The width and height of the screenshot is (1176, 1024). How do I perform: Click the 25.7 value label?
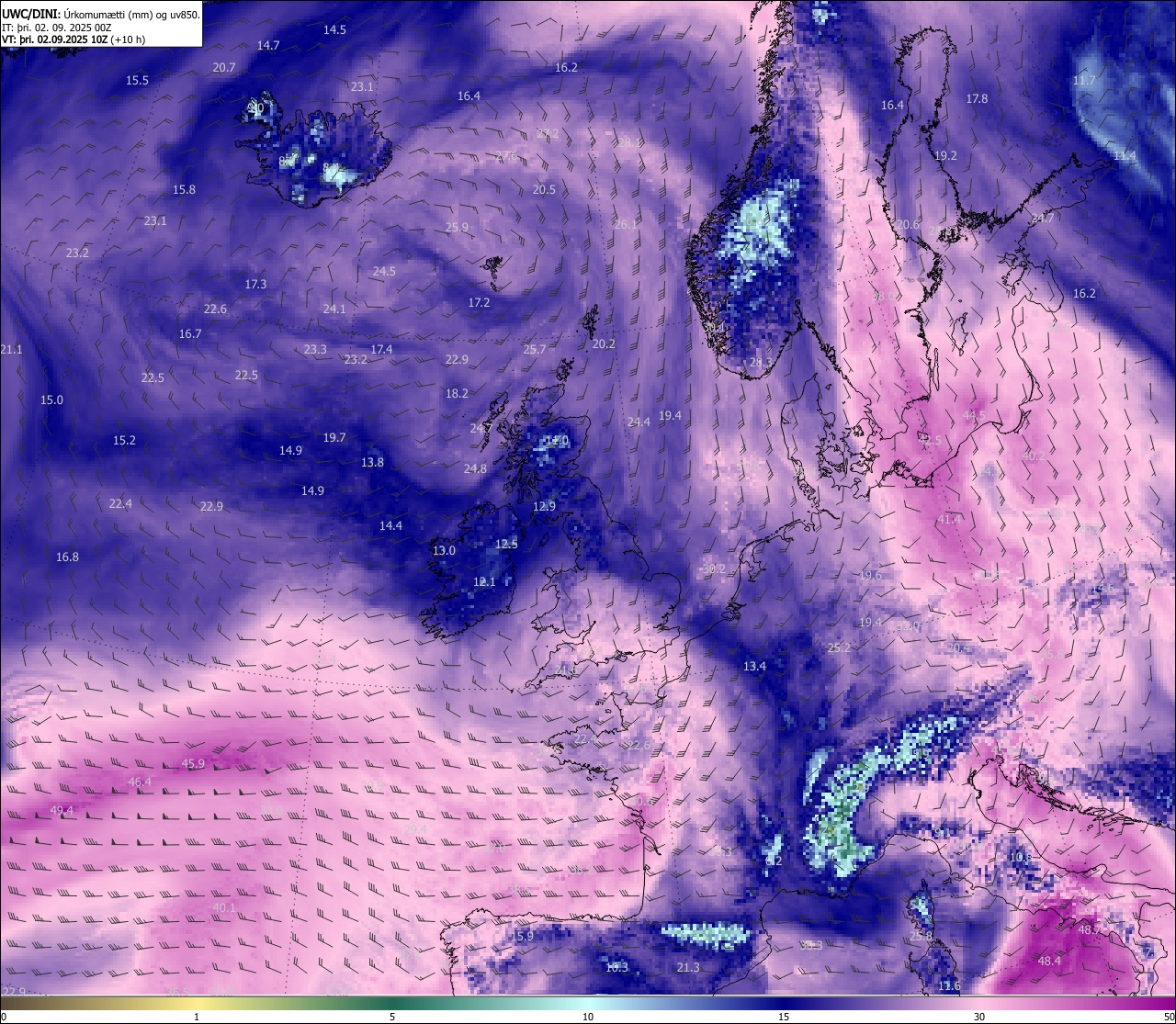click(535, 349)
